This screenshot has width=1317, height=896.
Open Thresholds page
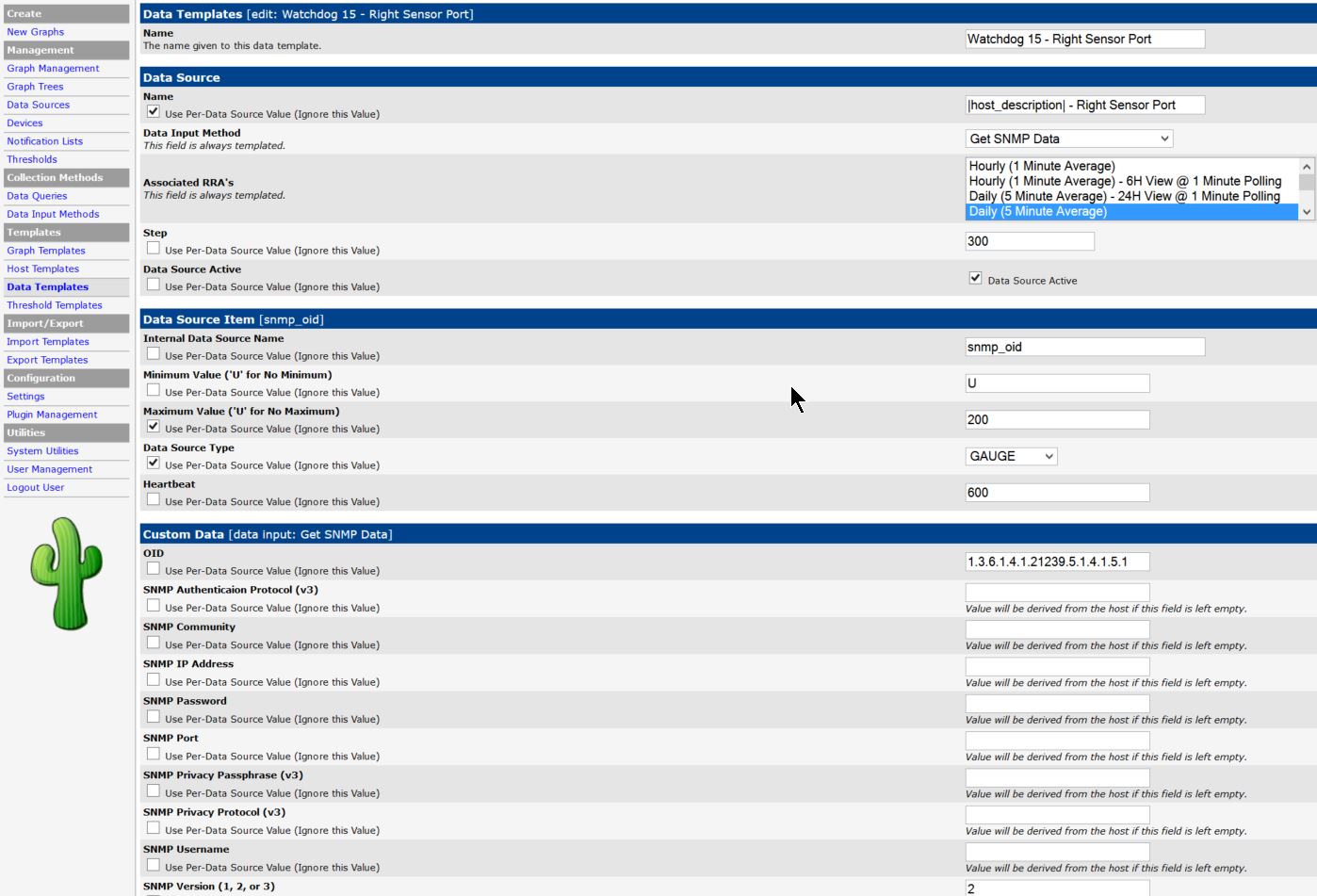tap(32, 160)
